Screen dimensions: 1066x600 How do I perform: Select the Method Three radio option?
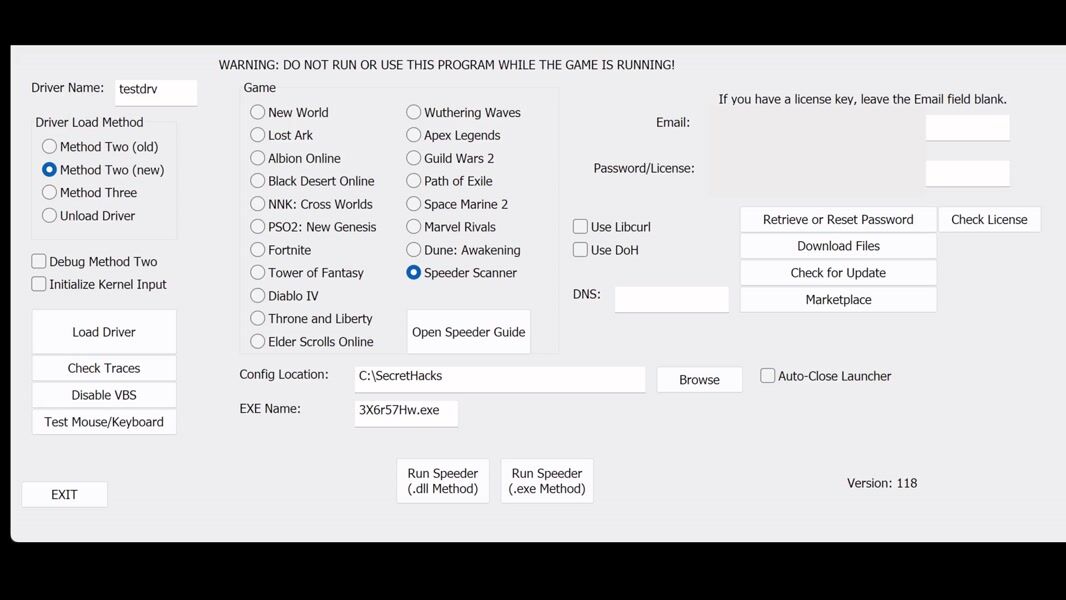(x=49, y=193)
